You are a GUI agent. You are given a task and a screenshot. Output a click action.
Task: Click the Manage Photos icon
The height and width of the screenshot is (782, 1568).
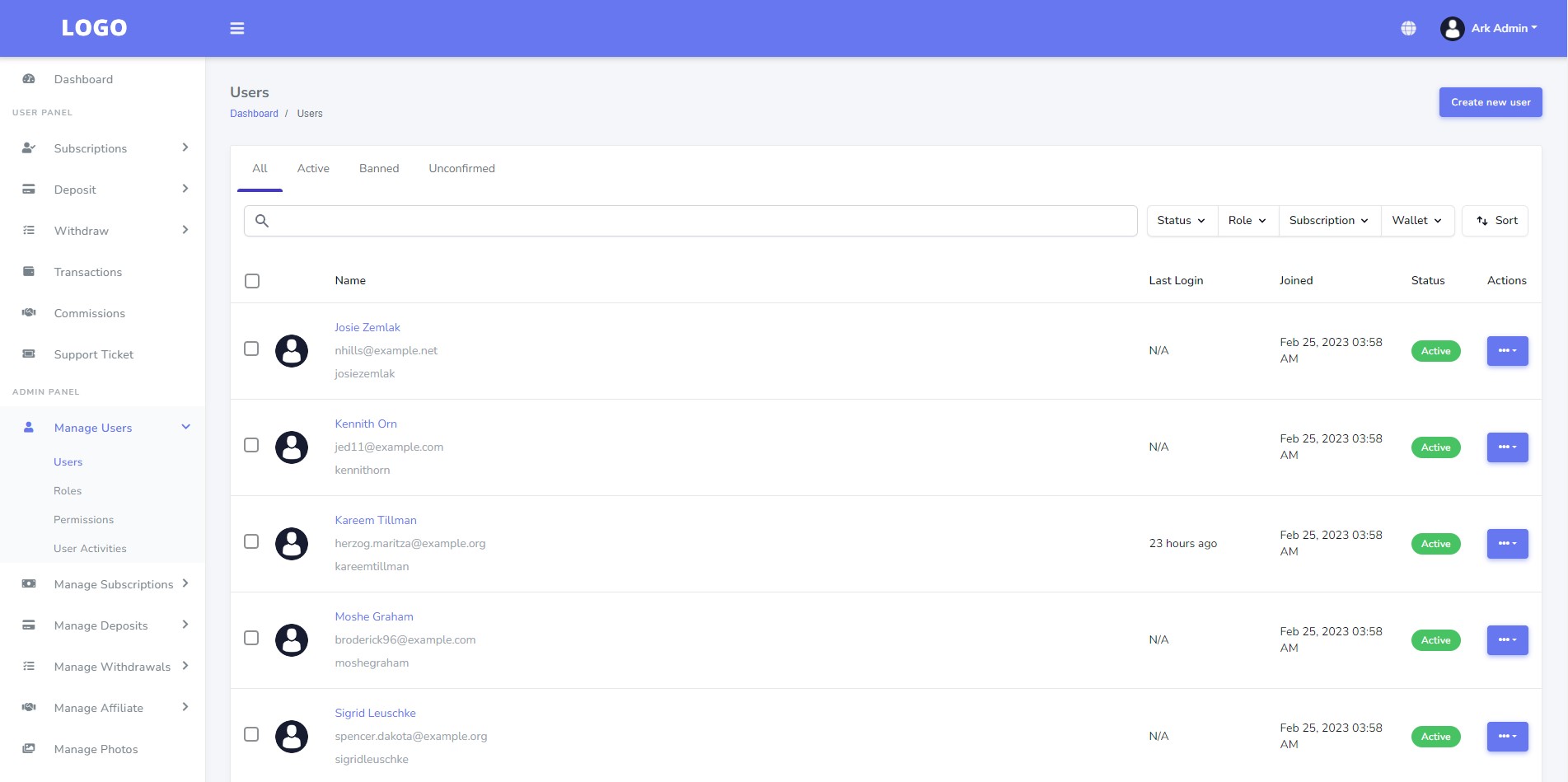pyautogui.click(x=29, y=749)
